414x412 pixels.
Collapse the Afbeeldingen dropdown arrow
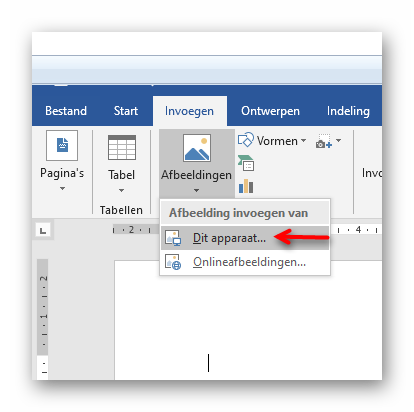click(x=196, y=190)
